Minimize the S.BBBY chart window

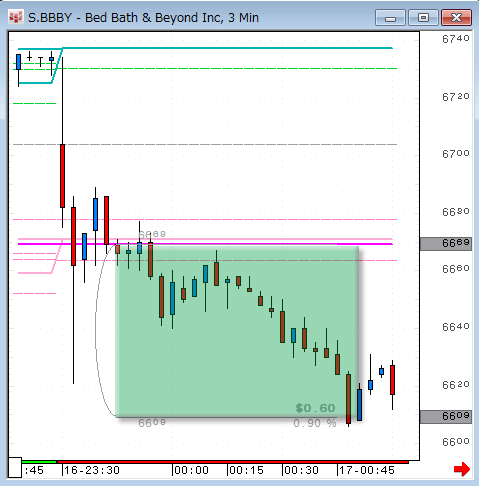tap(390, 18)
